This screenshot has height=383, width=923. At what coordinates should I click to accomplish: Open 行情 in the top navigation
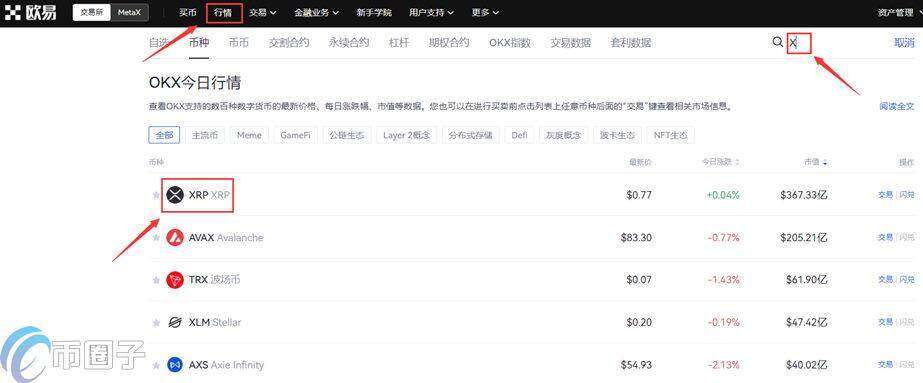(223, 12)
